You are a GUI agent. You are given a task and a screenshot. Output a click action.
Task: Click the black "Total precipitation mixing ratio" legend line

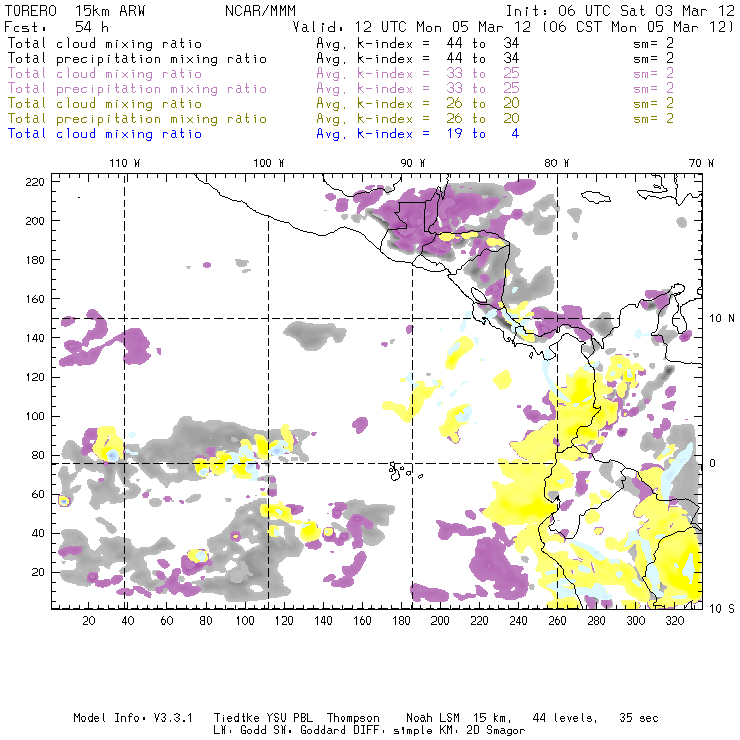tap(137, 59)
